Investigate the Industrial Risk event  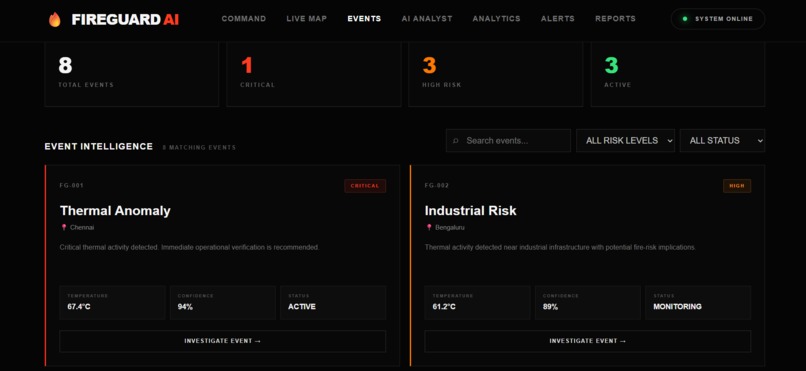(588, 341)
